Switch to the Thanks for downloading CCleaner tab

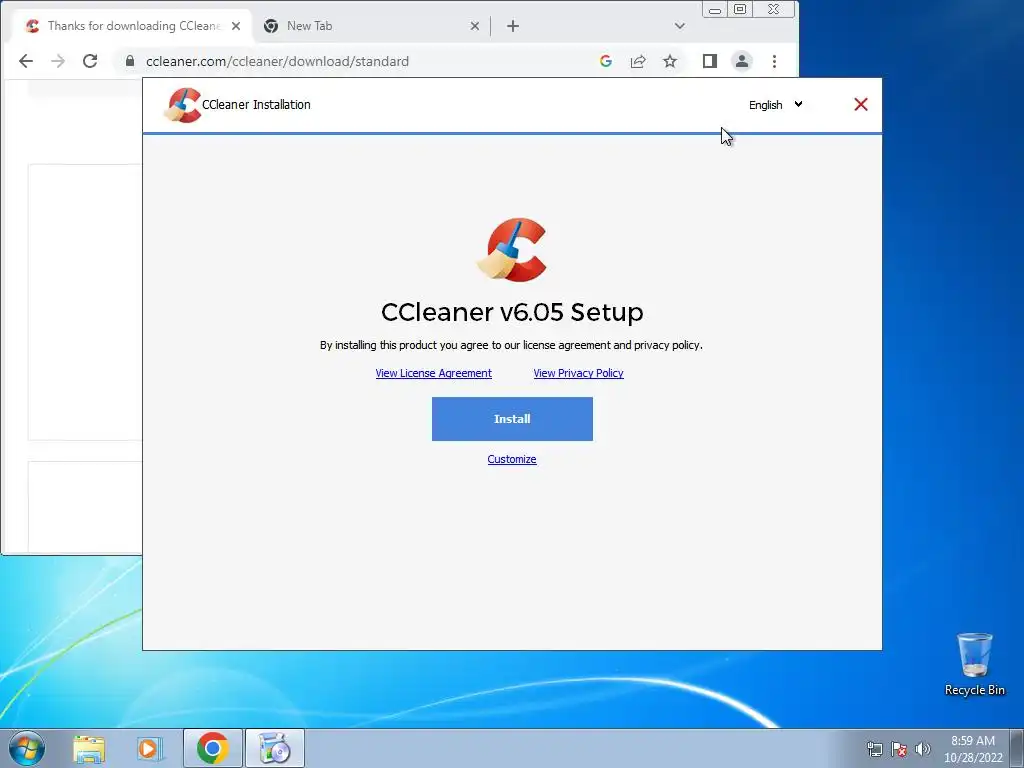pos(133,26)
